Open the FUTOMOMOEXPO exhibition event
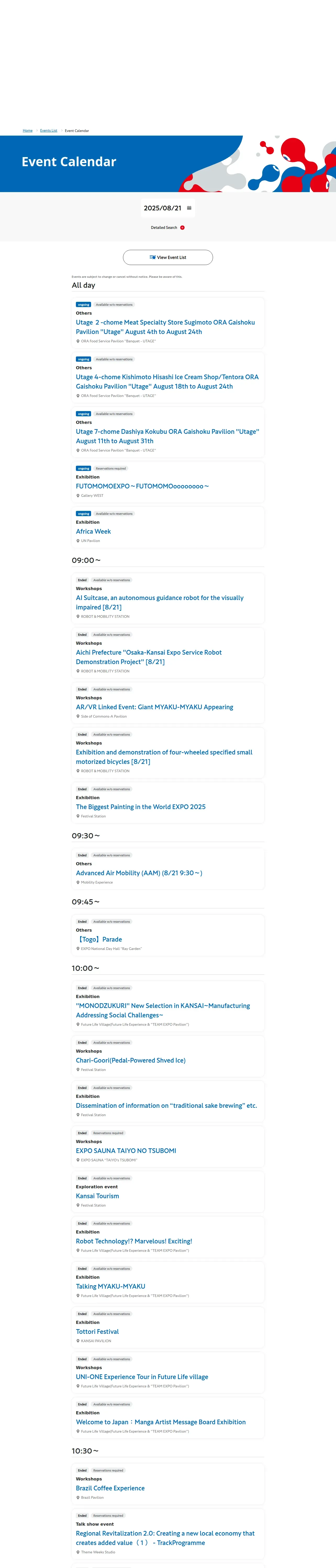Image resolution: width=336 pixels, height=1568 pixels. [x=142, y=486]
